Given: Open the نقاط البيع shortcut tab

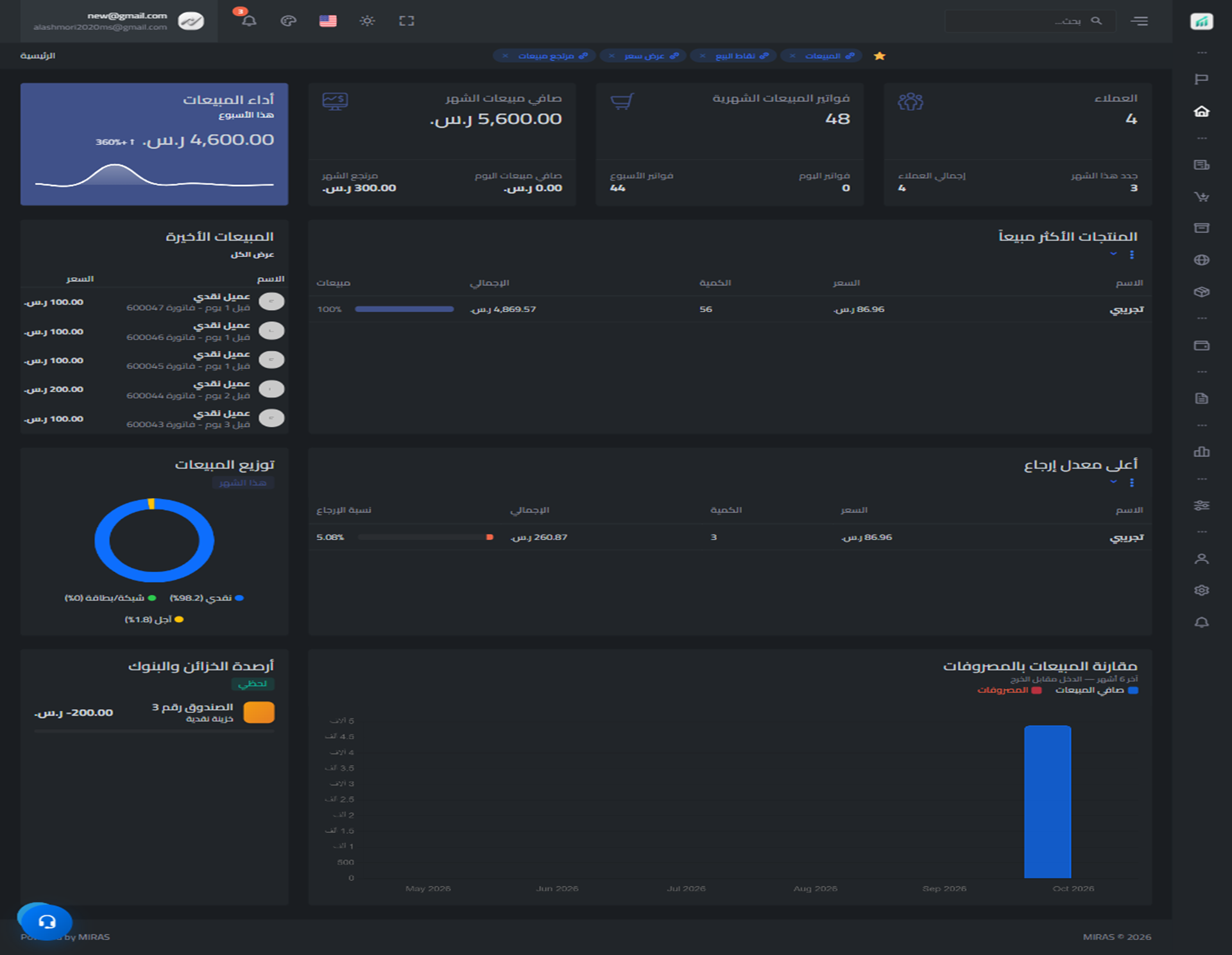Looking at the screenshot, I should [733, 56].
